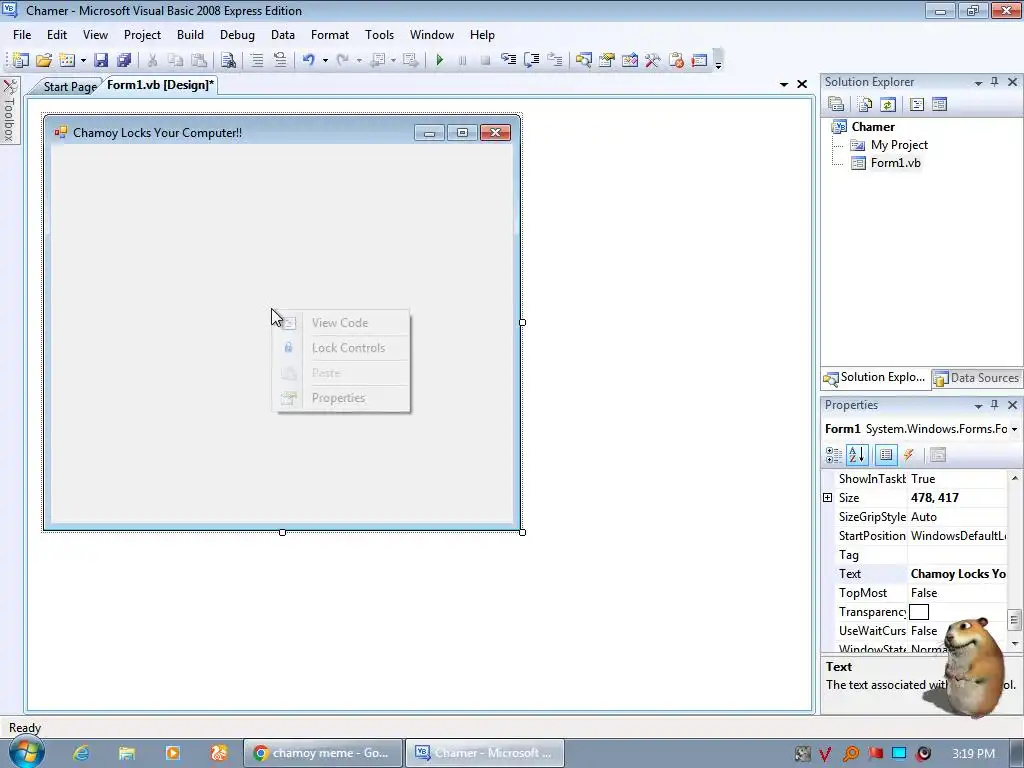
Task: Show Events lightning bolt in Properties panel
Action: point(909,455)
